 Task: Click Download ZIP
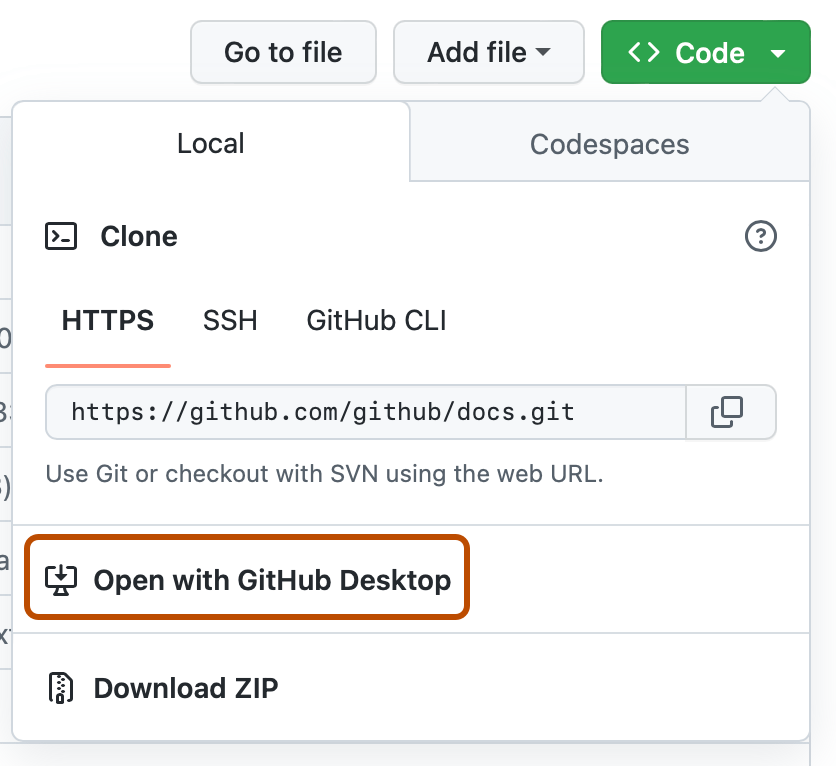coord(185,688)
